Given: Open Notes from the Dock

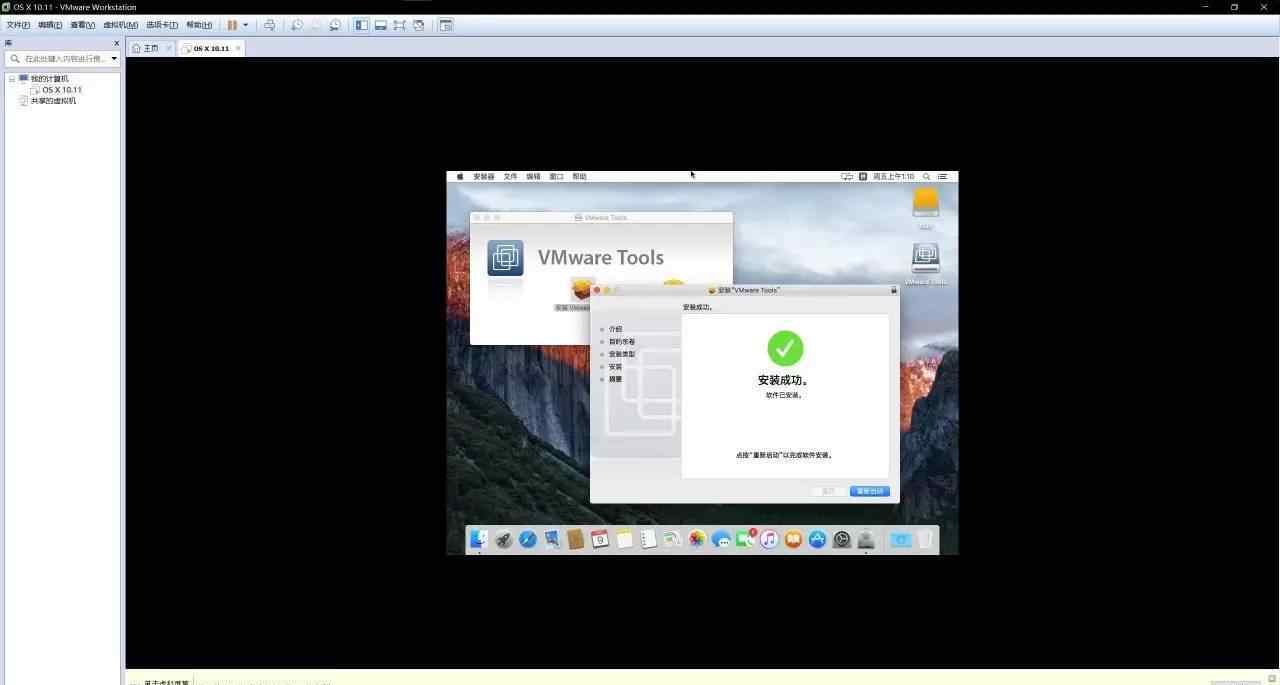Looking at the screenshot, I should tap(625, 539).
